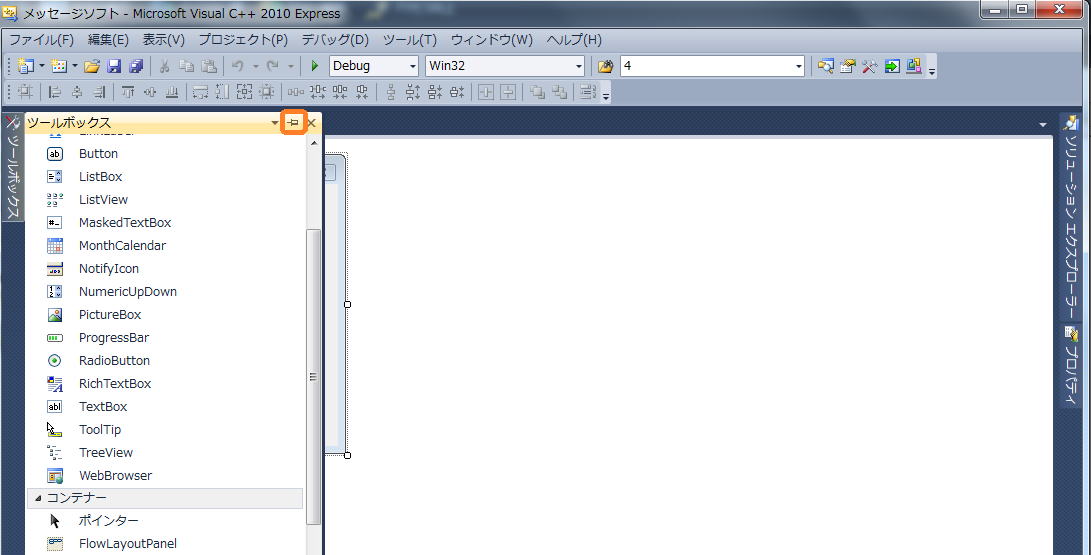Open the Toolbox window options dropdown arrow
The height and width of the screenshot is (555, 1091).
[275, 123]
